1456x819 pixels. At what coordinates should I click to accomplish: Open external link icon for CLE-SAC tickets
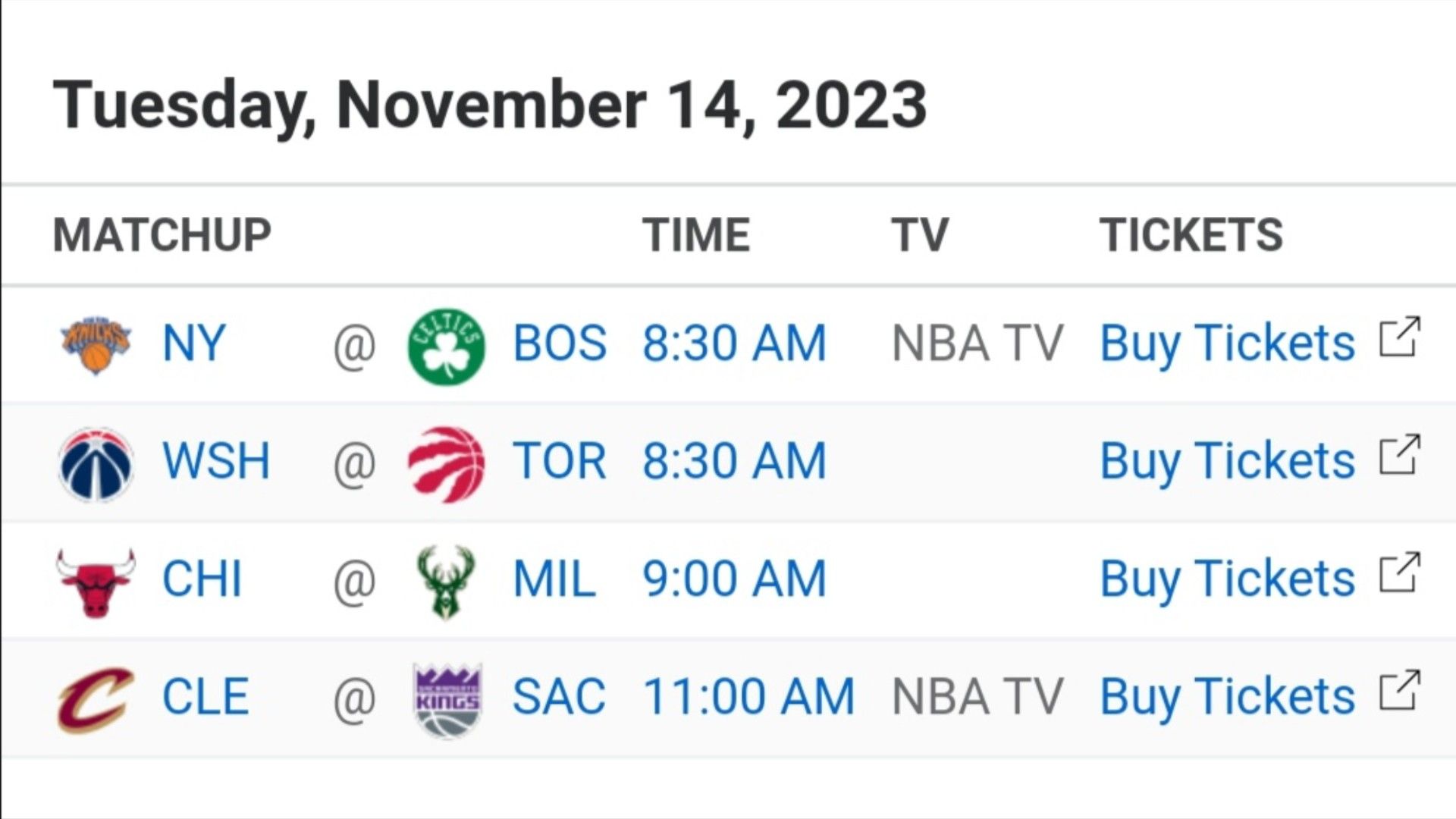(1399, 689)
